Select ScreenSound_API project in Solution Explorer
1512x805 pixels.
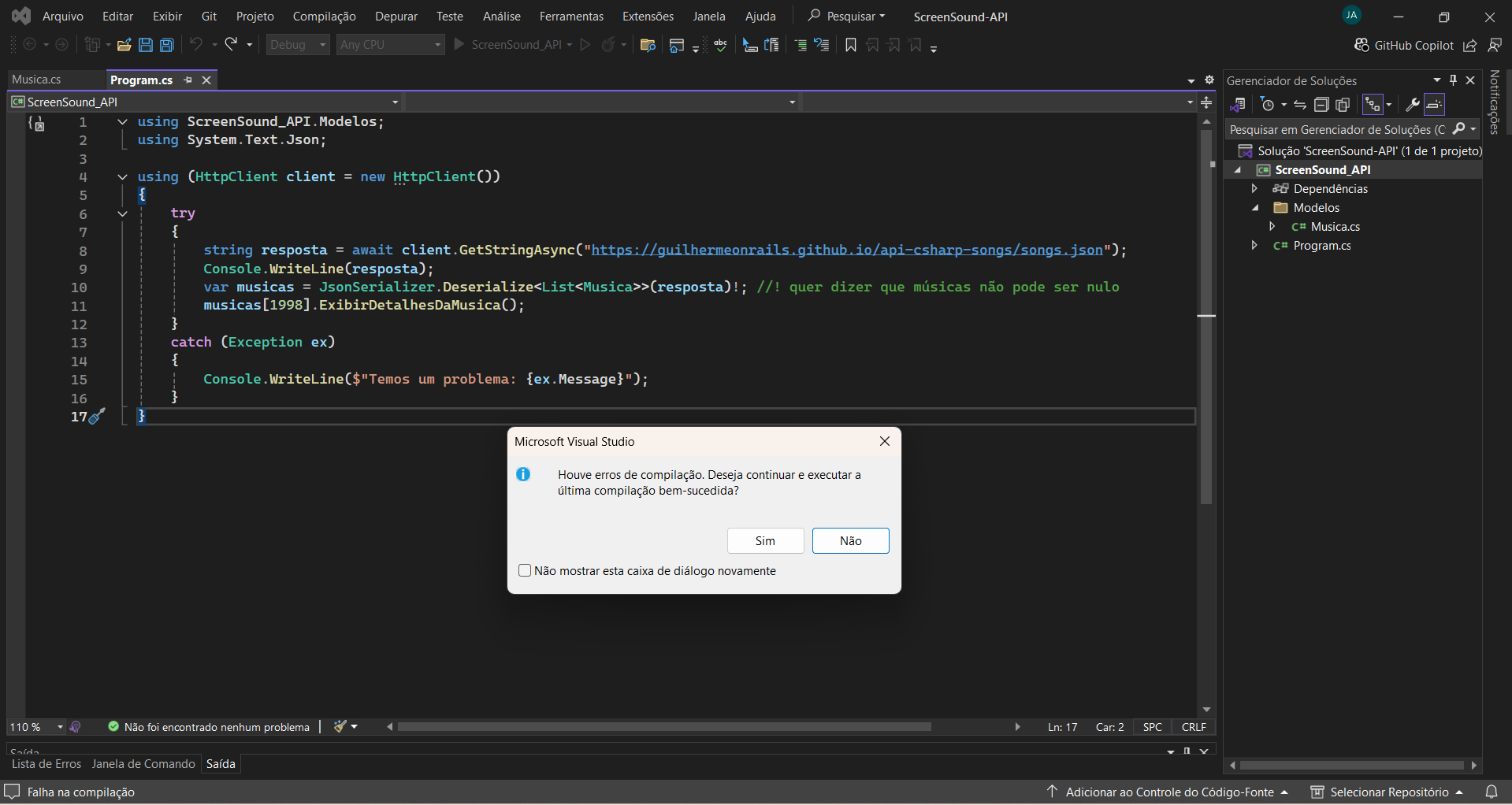pos(1323,169)
